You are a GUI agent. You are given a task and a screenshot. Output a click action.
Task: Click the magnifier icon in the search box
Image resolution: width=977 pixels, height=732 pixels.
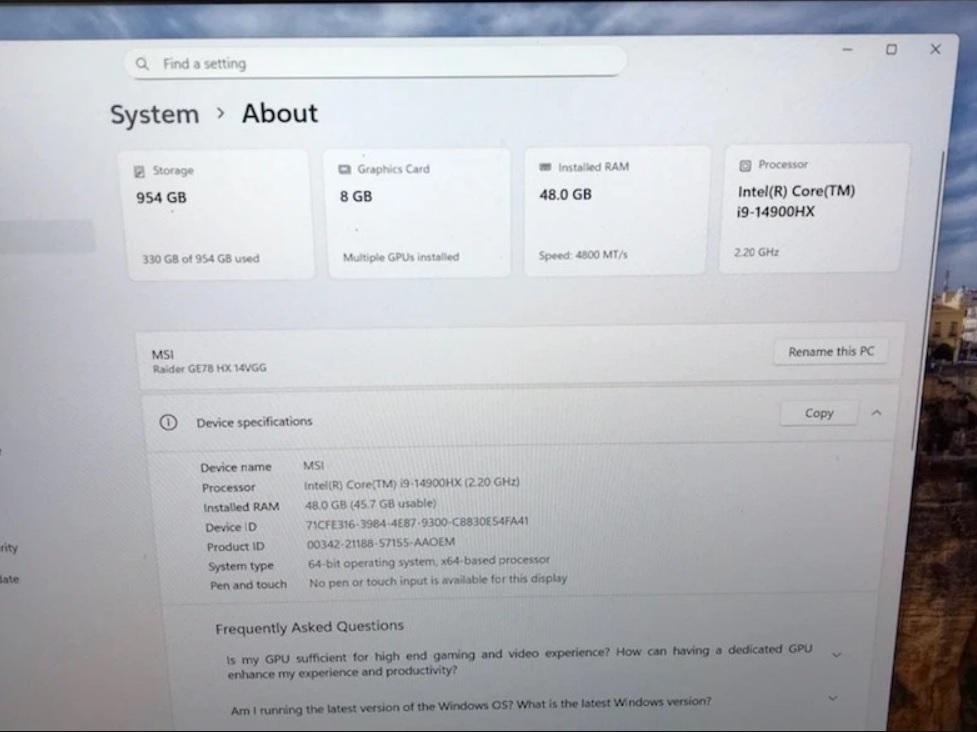pos(143,64)
